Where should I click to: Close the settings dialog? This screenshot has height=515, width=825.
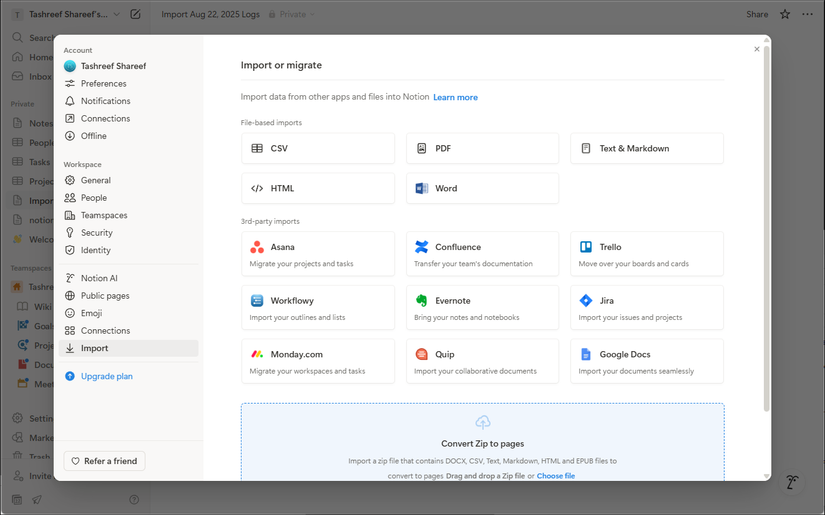(x=757, y=49)
